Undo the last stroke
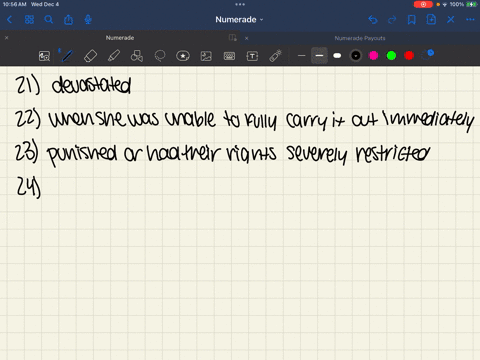Screen dimensions: 480x360 pos(373,20)
